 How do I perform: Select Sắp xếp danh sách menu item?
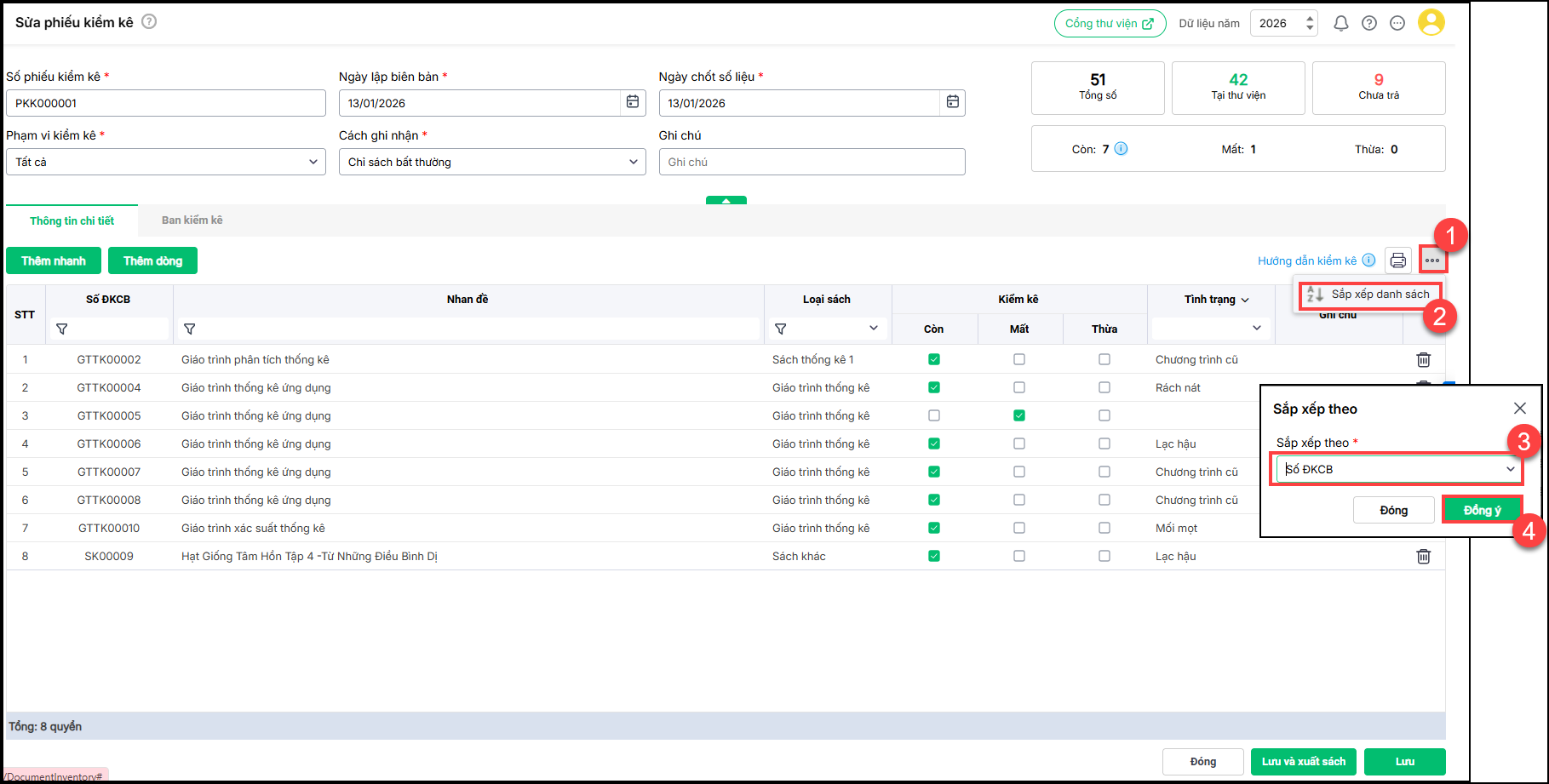click(1371, 295)
